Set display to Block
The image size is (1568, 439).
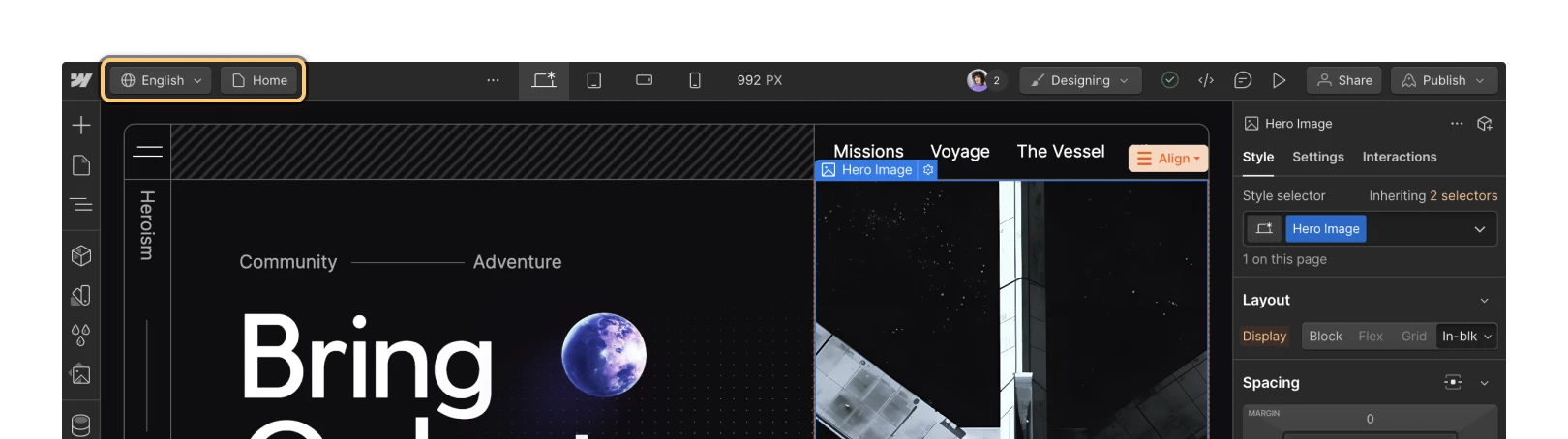[x=1325, y=337]
